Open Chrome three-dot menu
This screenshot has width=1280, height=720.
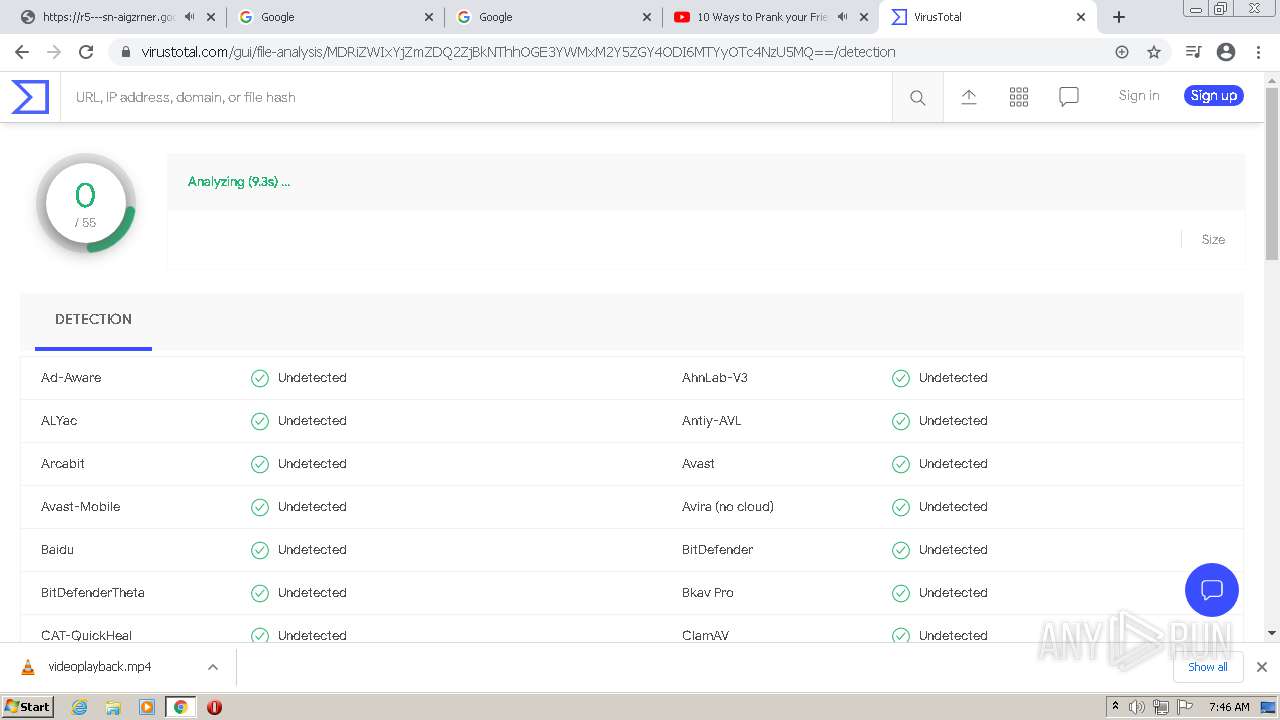1259,52
